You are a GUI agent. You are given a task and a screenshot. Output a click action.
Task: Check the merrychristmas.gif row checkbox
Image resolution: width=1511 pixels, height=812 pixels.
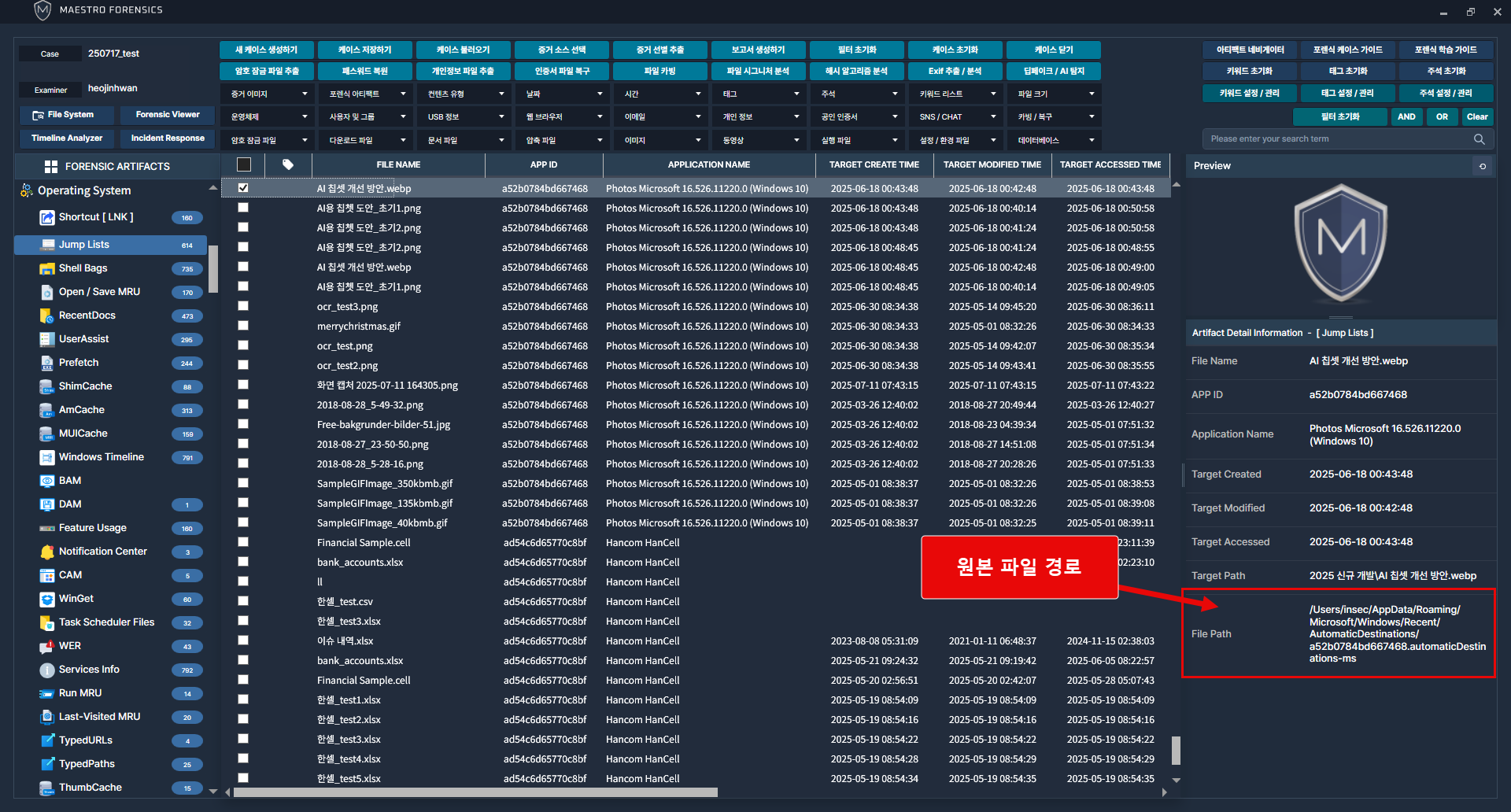pos(243,326)
